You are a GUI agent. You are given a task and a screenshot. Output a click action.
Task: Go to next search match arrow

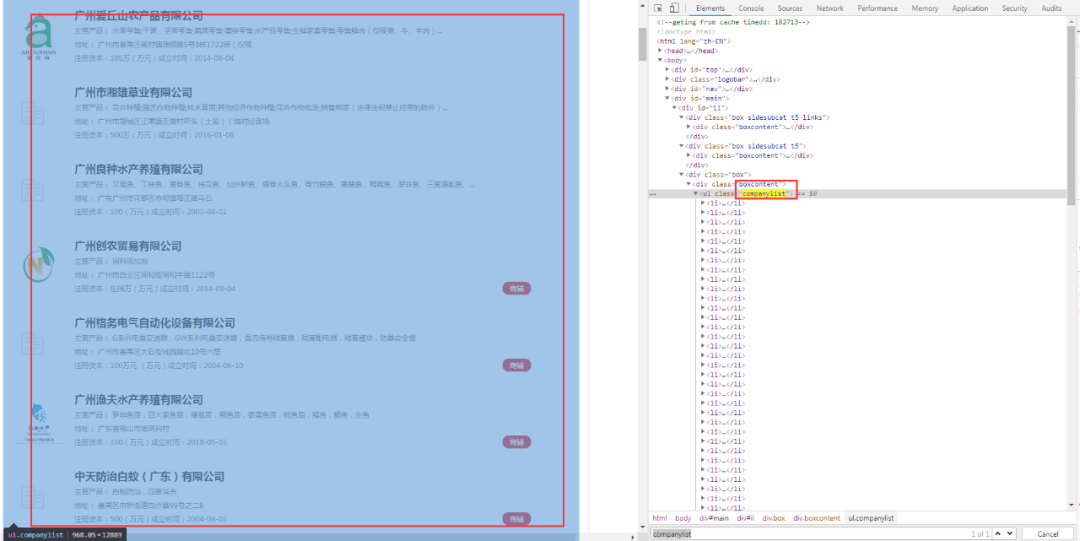coord(1010,534)
